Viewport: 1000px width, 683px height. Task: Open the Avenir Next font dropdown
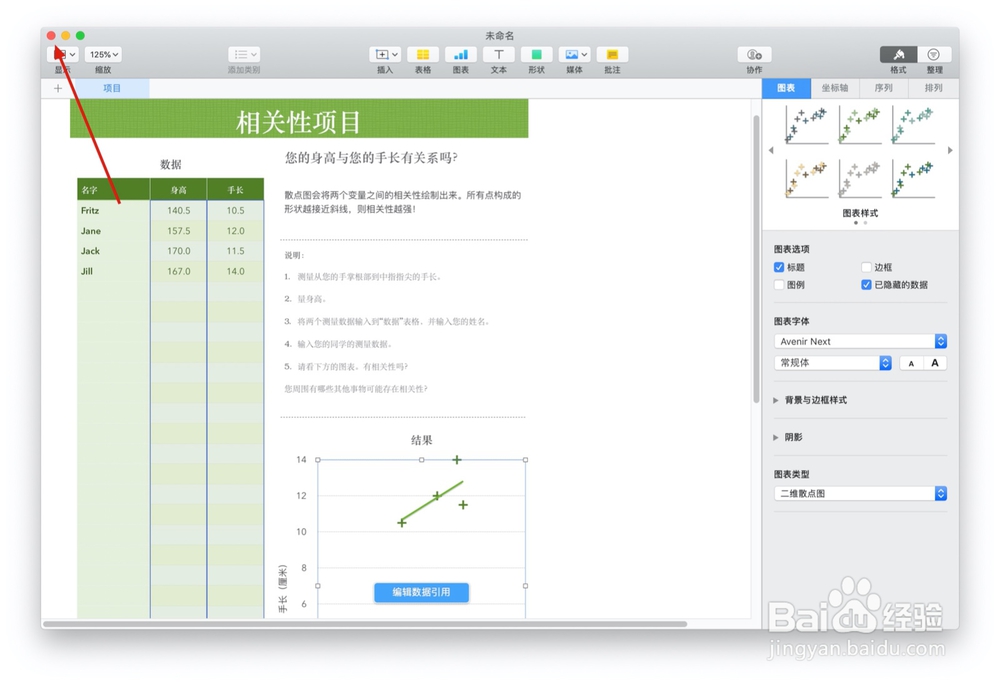tap(858, 341)
